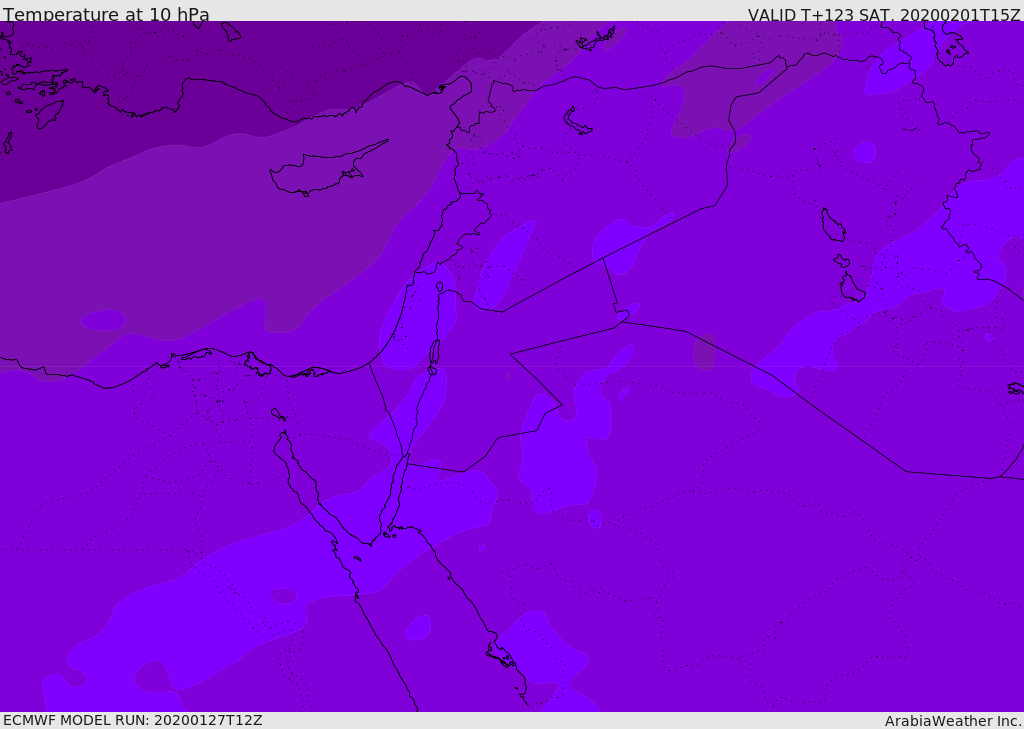Click the 'ECMWF MODEL RUN: 20200127T12Z' label
Viewport: 1024px width, 729px height.
point(133,720)
